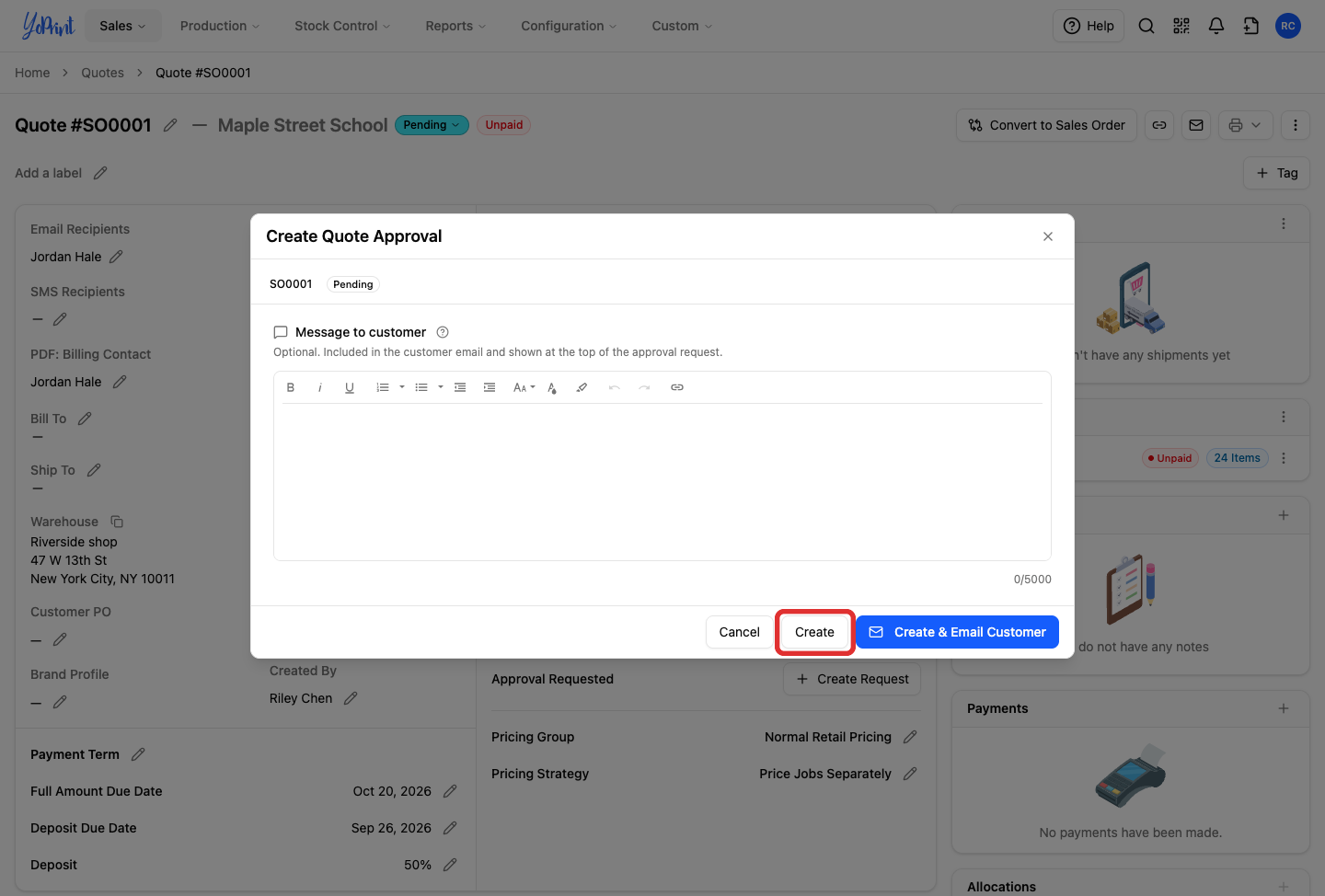The image size is (1325, 896).
Task: Select the highlighter tool in editor toolbar
Action: coord(582,387)
